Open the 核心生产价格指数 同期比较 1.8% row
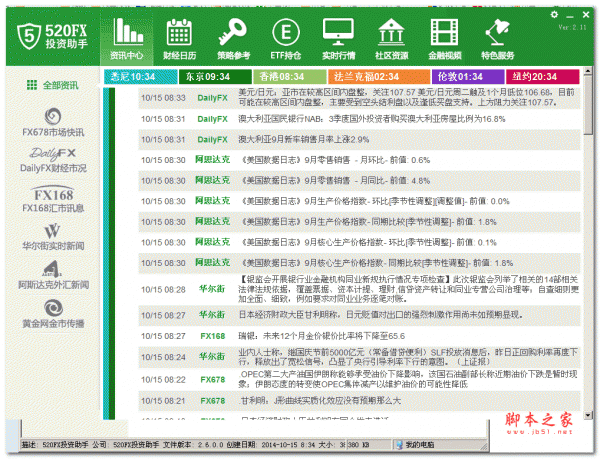The image size is (600, 459). (x=359, y=263)
